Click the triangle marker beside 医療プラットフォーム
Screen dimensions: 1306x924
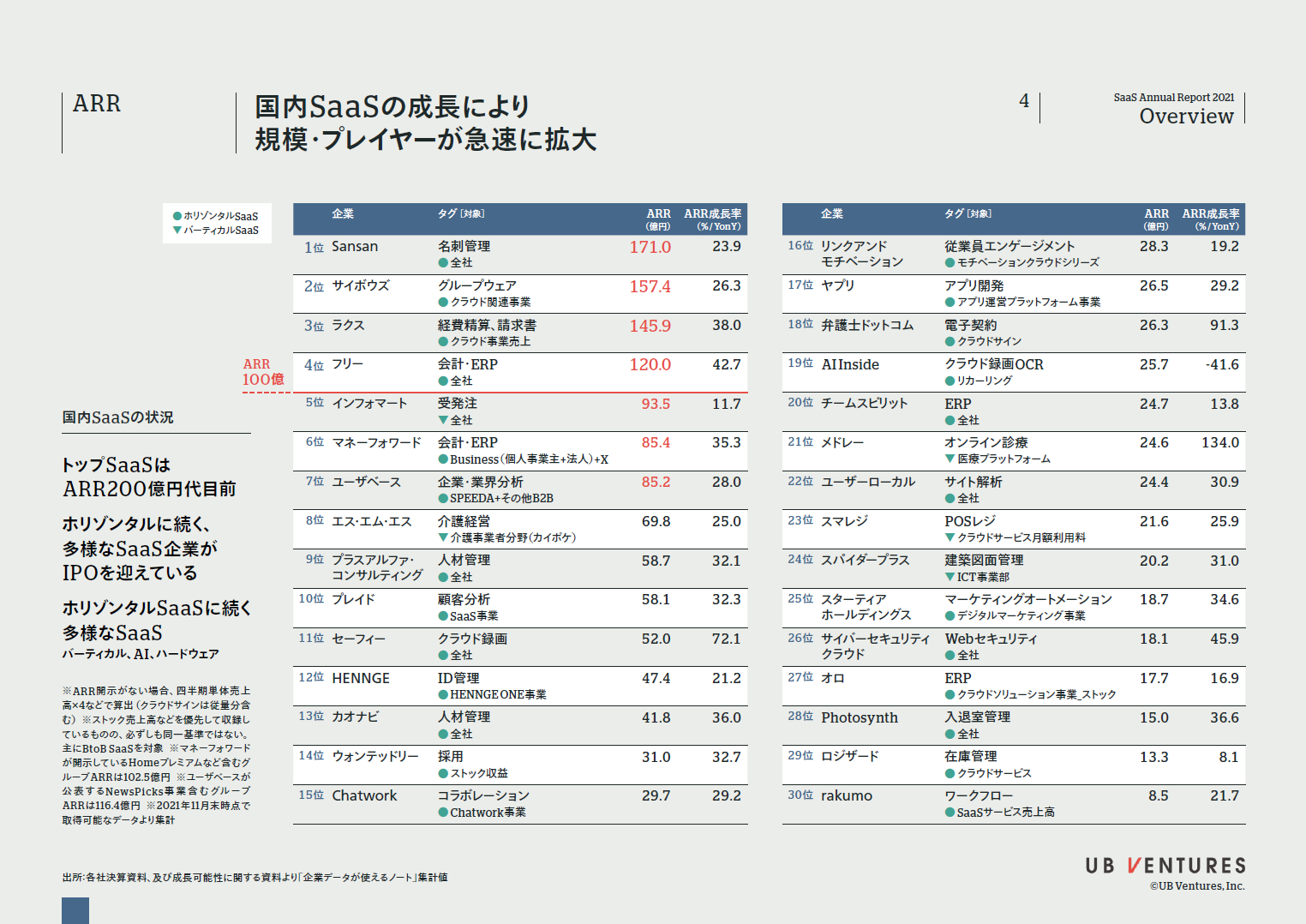950,459
